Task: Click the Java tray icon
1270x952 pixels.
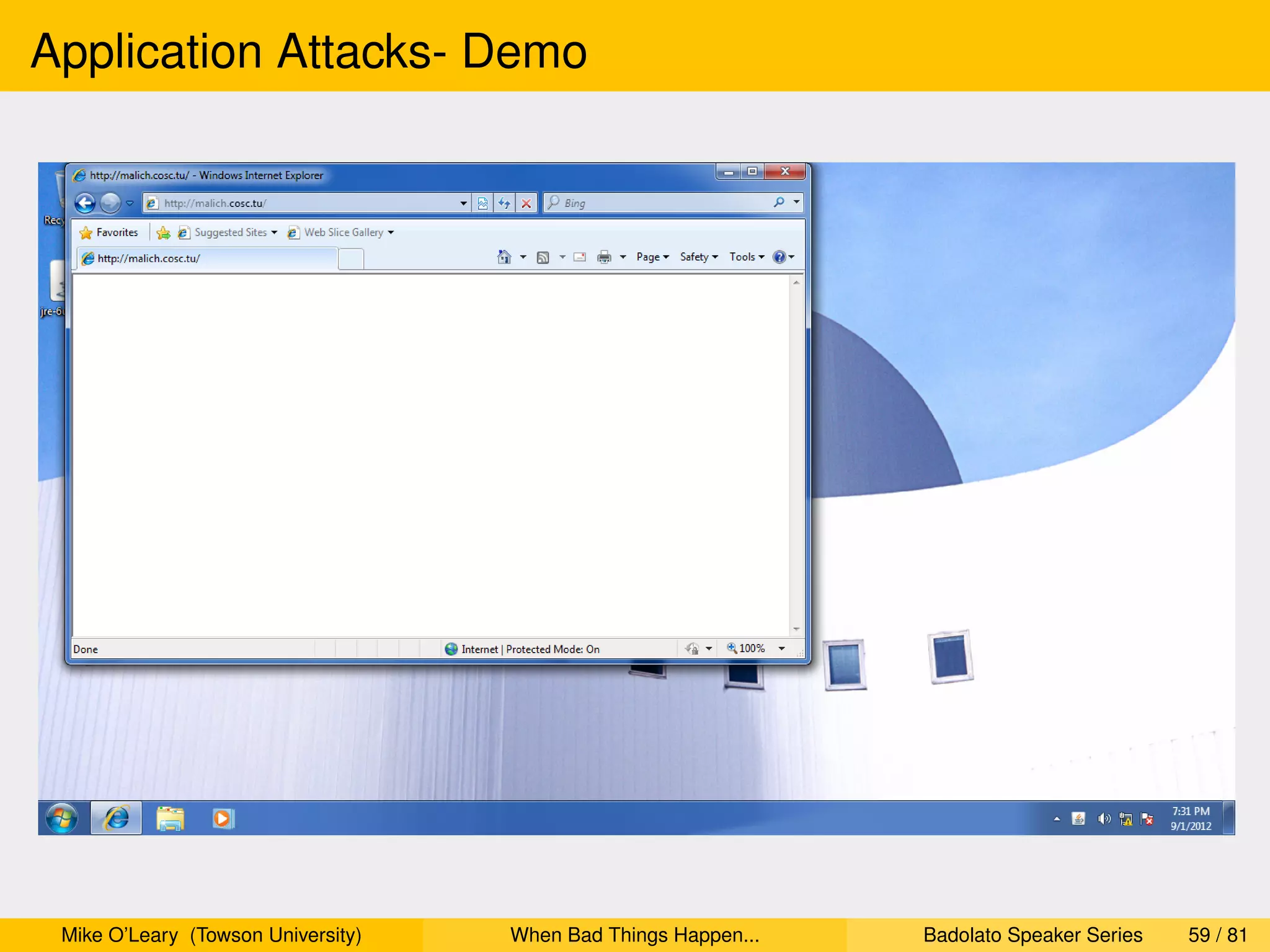Action: coord(1078,819)
